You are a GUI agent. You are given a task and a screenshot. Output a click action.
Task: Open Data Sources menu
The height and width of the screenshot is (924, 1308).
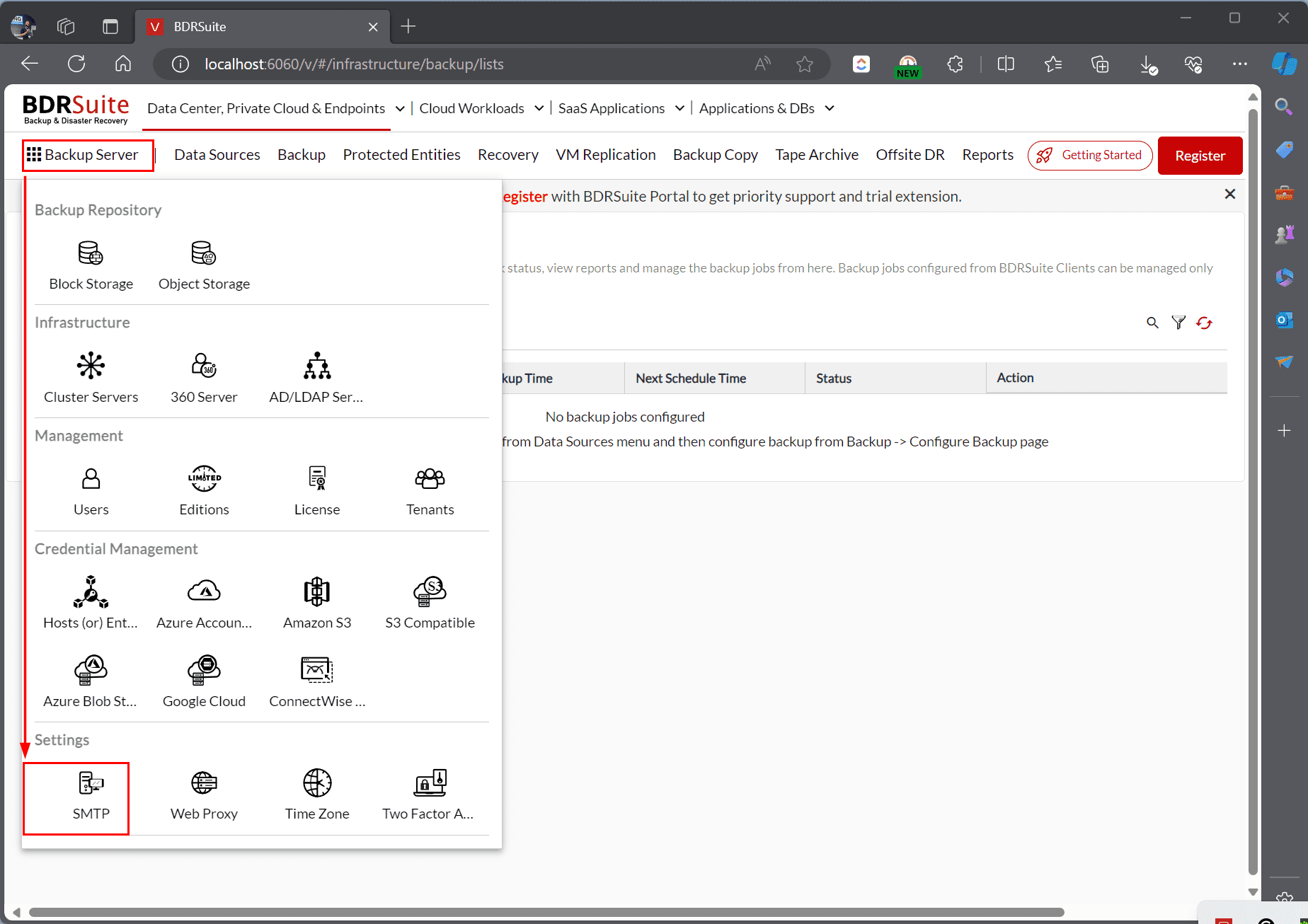(217, 155)
